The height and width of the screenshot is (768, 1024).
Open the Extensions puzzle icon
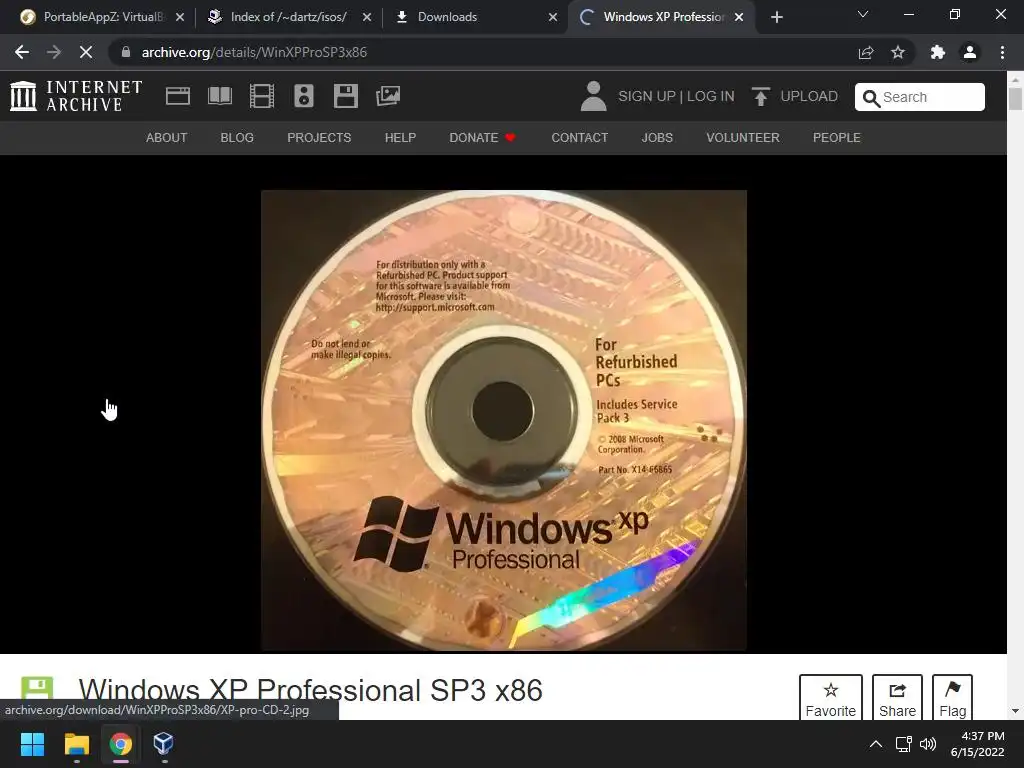click(938, 52)
